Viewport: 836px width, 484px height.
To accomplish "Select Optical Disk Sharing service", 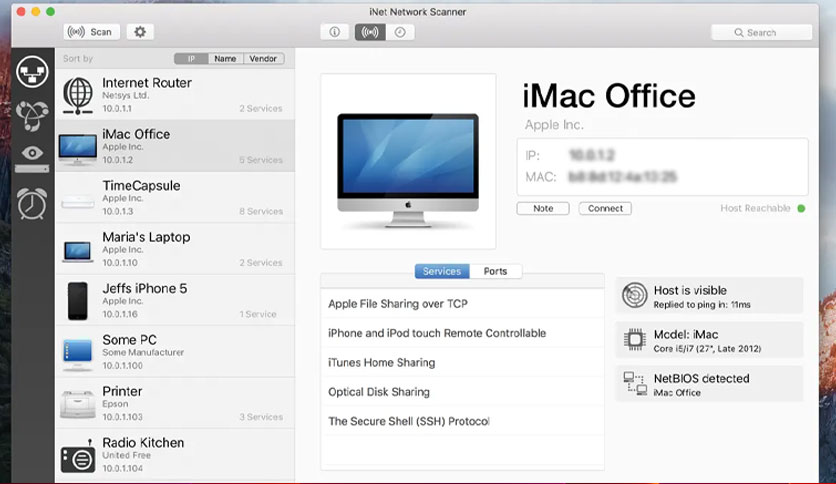I will coord(462,392).
